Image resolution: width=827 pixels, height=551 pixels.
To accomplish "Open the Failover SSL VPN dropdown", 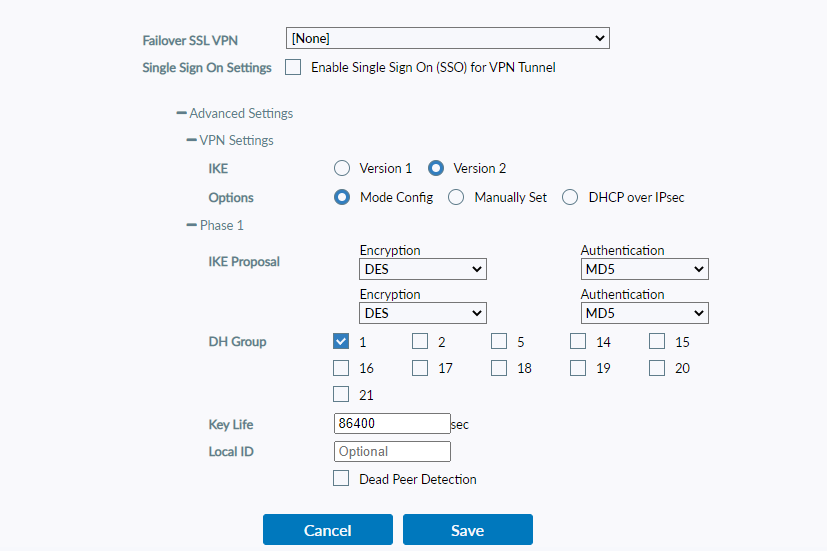I will coord(447,38).
